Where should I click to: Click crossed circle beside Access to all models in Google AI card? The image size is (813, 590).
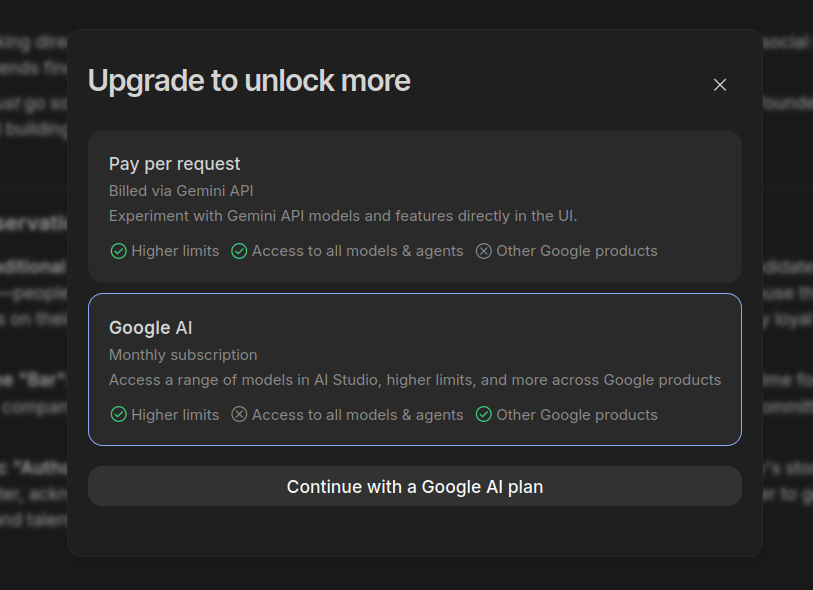click(x=239, y=415)
